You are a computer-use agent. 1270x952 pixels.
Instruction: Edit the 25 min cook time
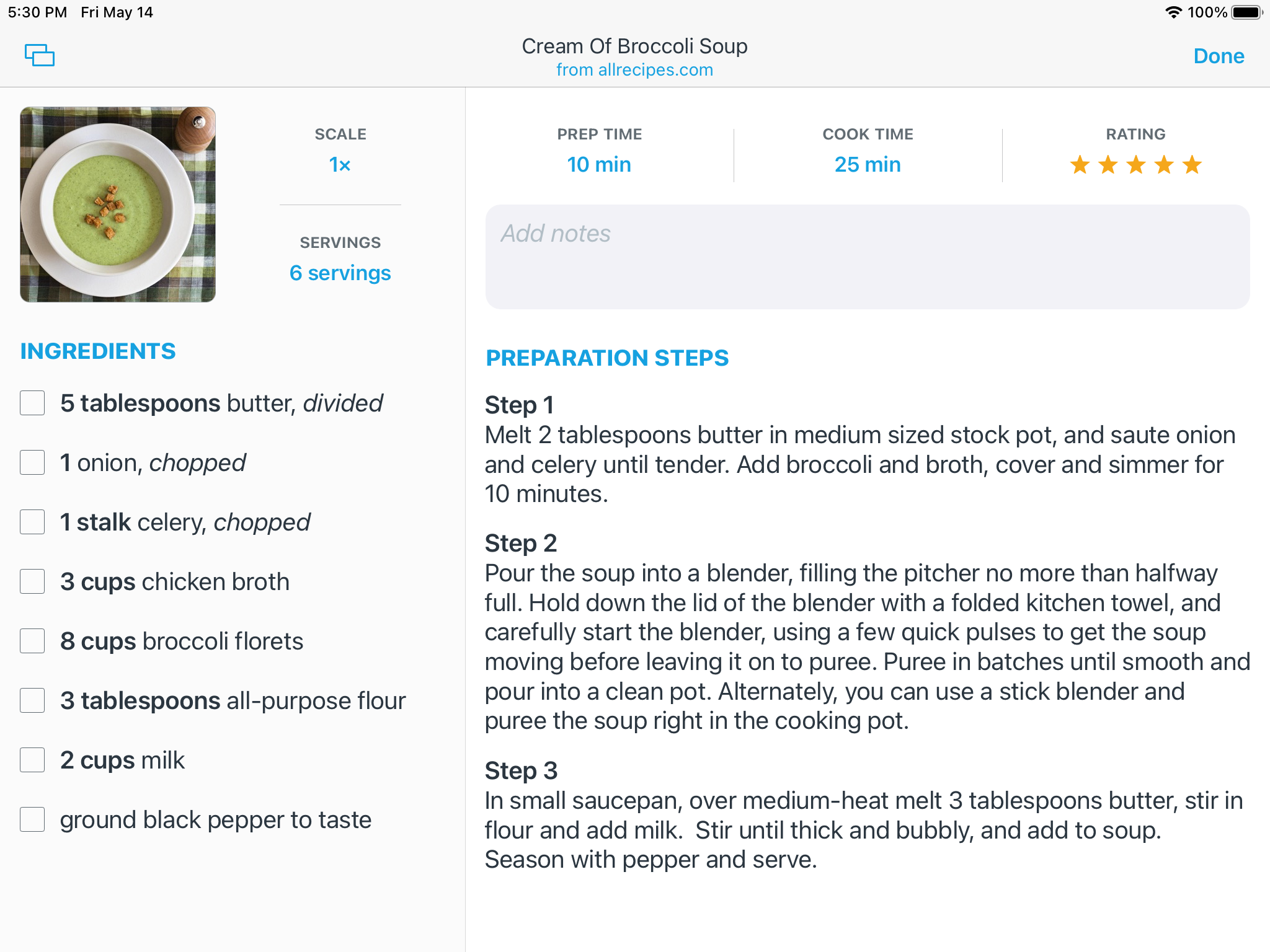(x=868, y=165)
